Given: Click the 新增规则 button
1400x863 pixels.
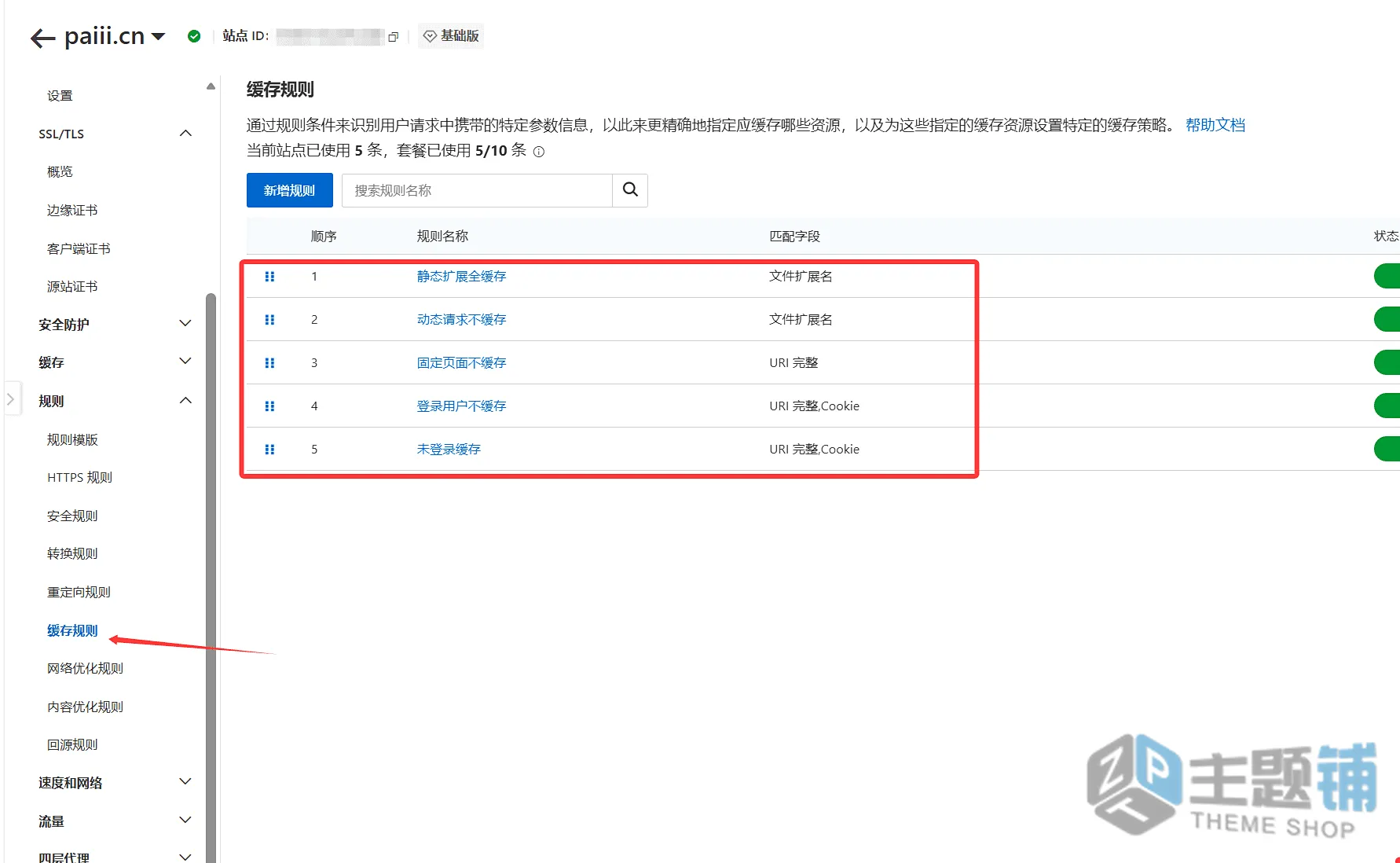Looking at the screenshot, I should pos(289,190).
